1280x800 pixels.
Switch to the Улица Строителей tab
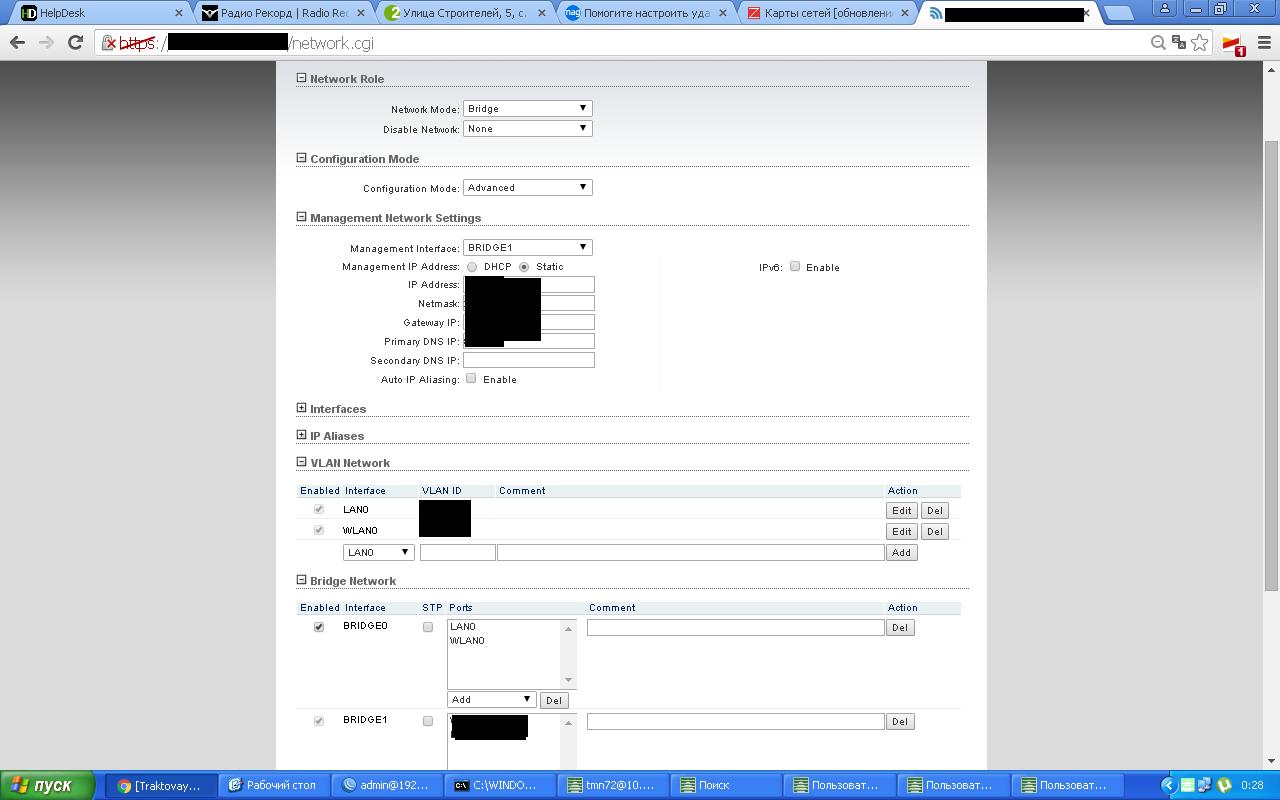pos(463,13)
